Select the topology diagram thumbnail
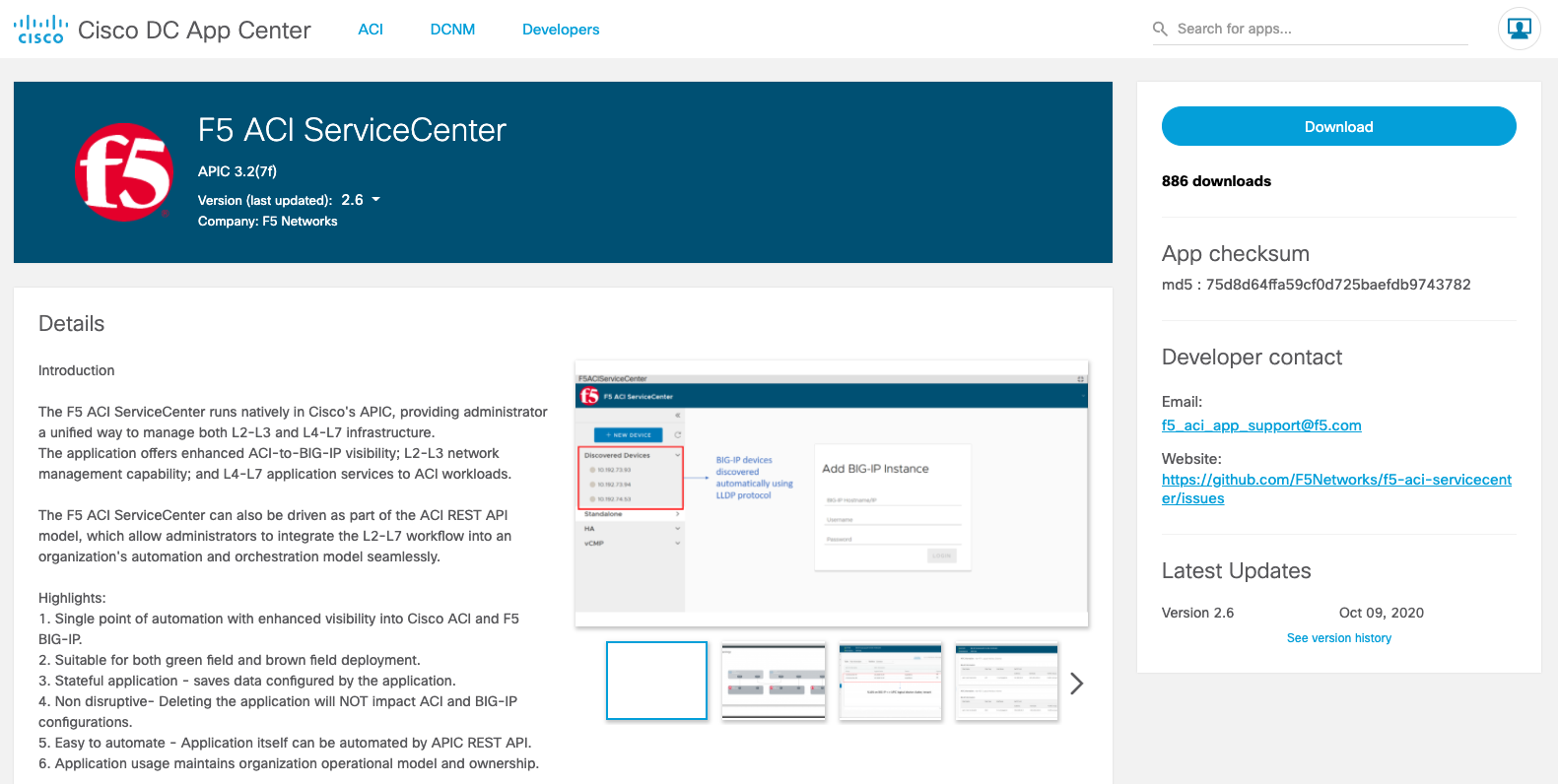Screen dimensions: 1558x784 pos(774,682)
